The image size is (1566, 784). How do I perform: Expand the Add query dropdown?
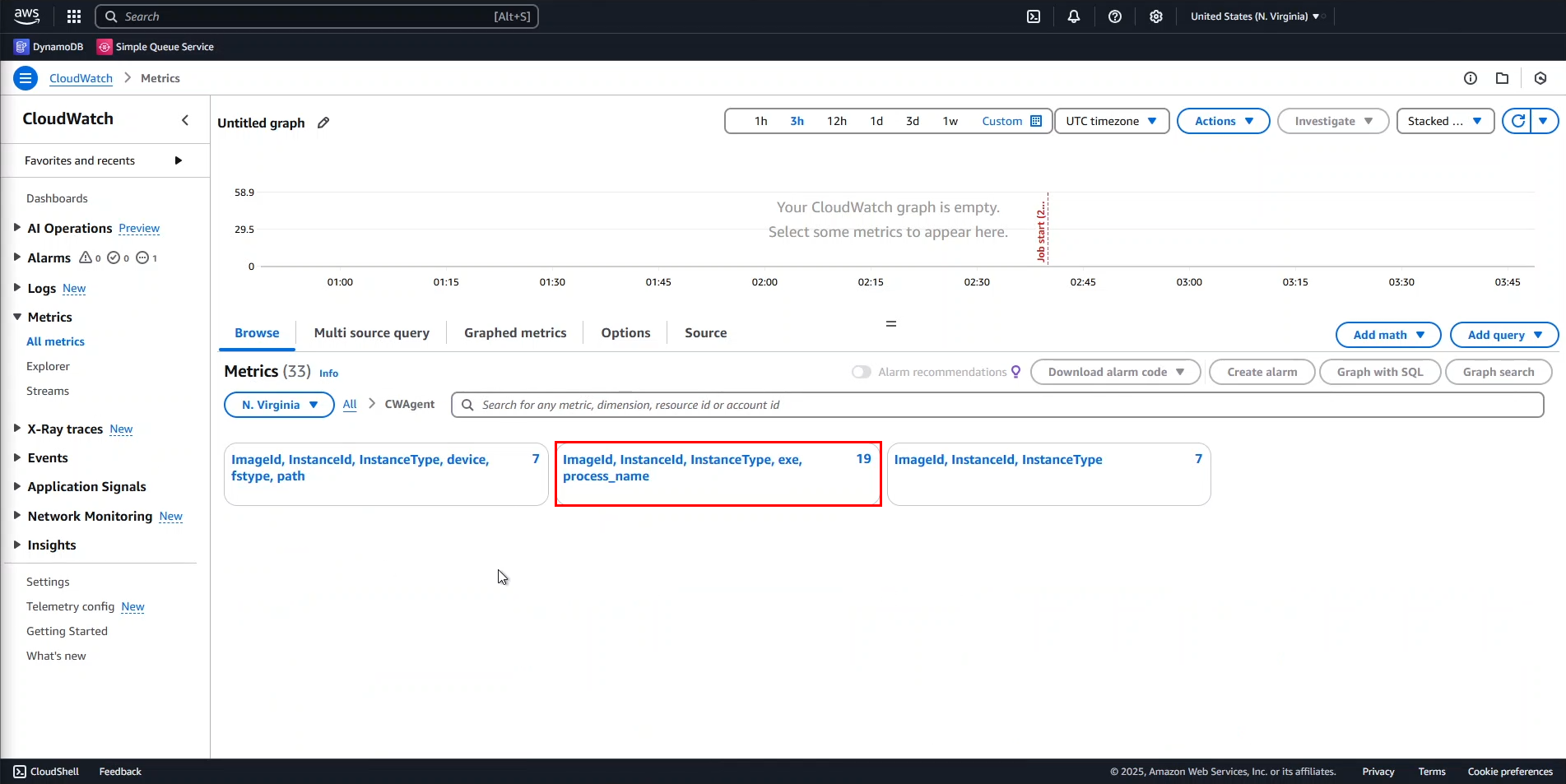[x=1503, y=335]
